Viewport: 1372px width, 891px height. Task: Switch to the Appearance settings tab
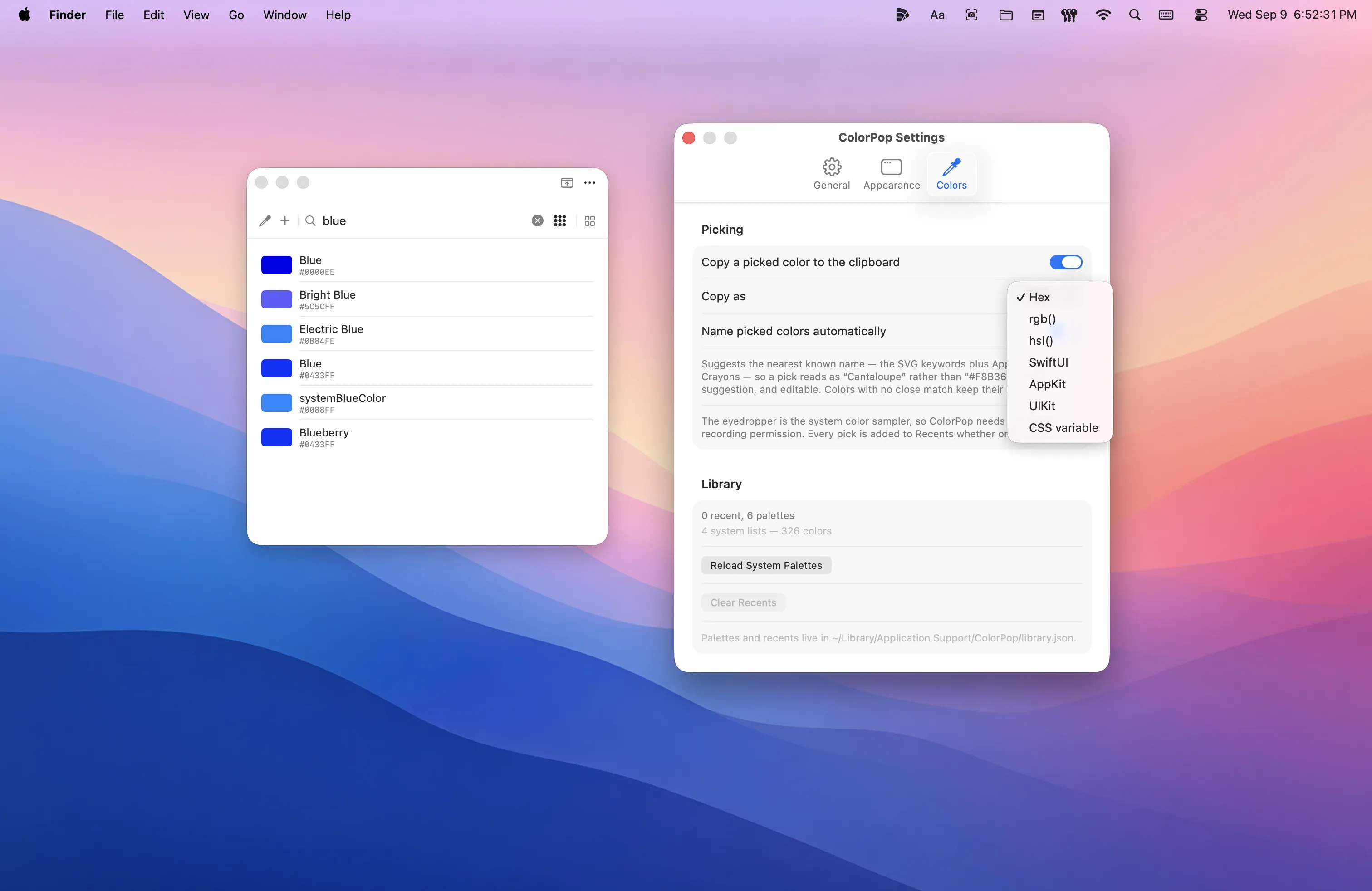[891, 174]
